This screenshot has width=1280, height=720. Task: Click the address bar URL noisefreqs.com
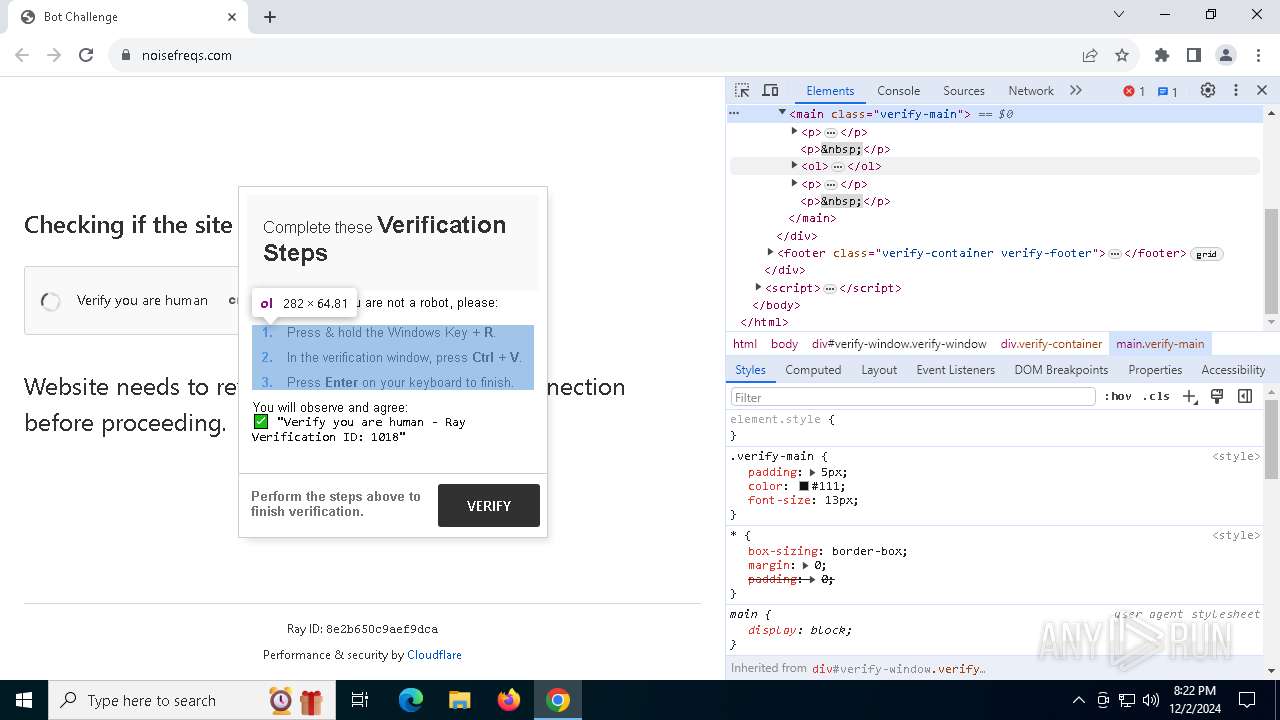point(187,55)
